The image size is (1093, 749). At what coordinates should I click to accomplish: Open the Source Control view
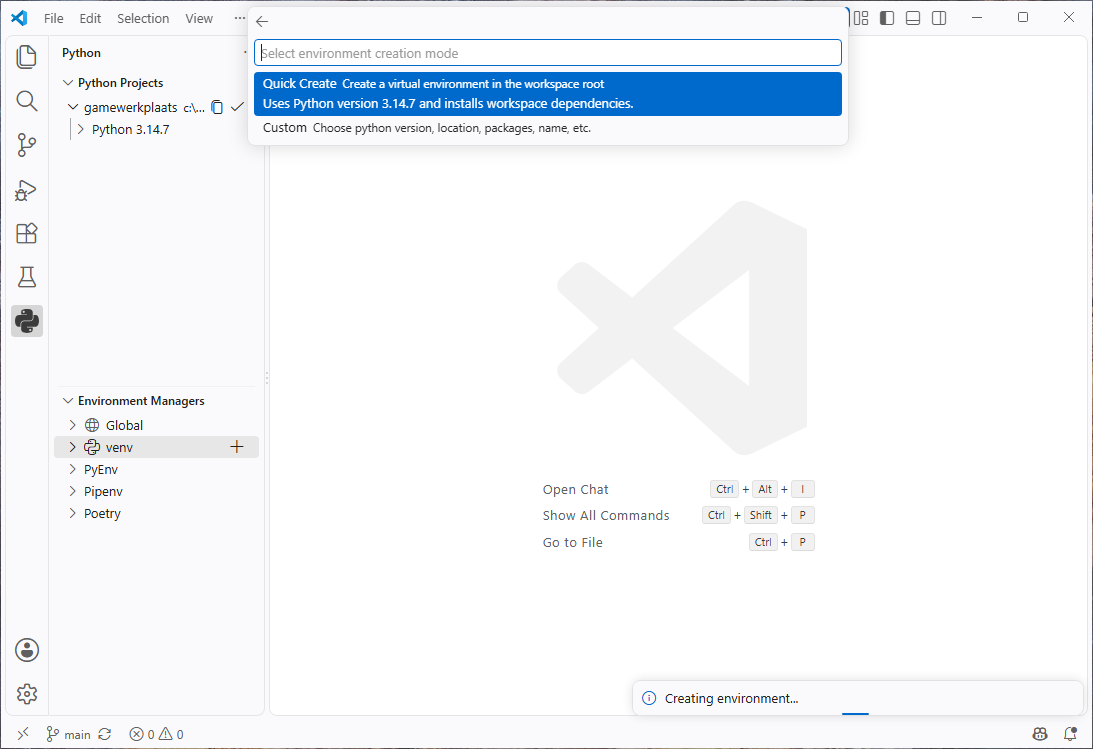(x=26, y=145)
